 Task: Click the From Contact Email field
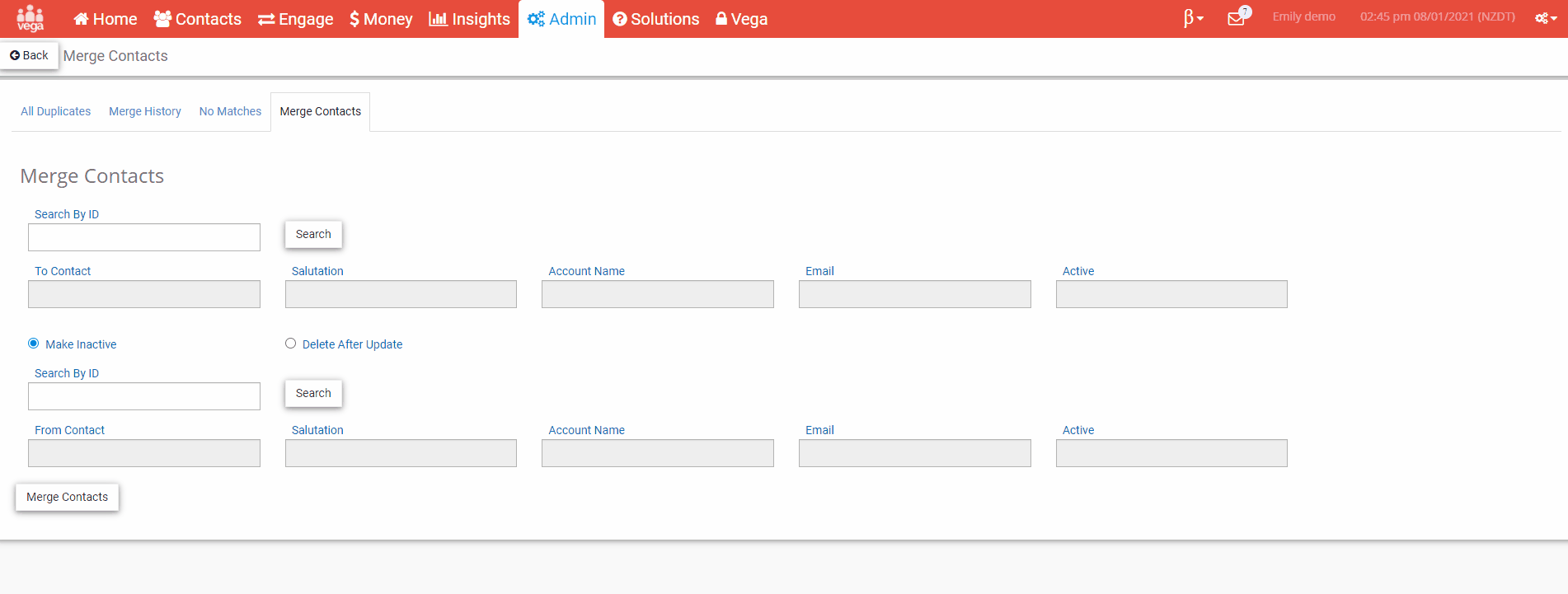[915, 453]
